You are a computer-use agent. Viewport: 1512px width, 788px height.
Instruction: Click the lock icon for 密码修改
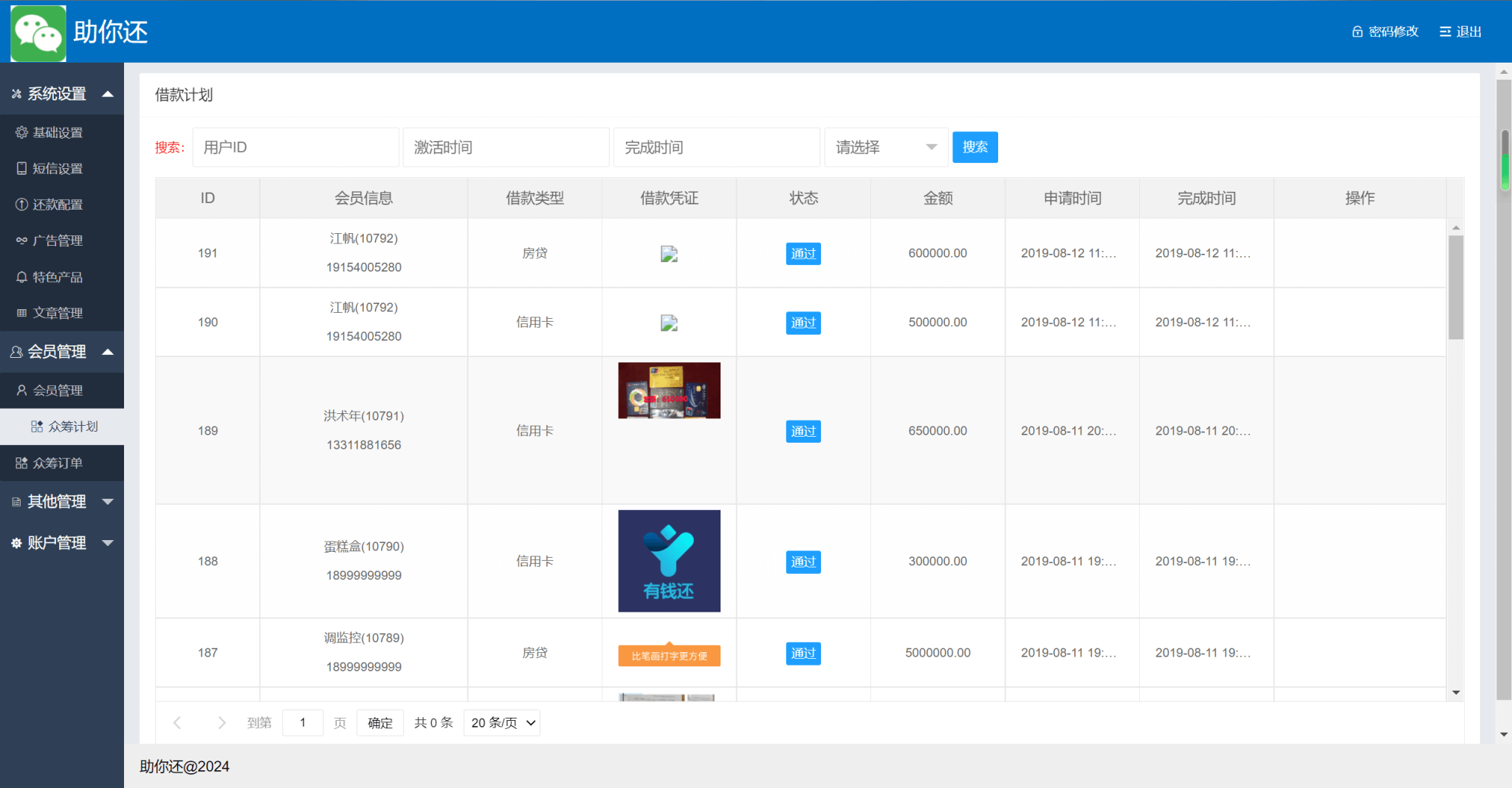click(1357, 32)
